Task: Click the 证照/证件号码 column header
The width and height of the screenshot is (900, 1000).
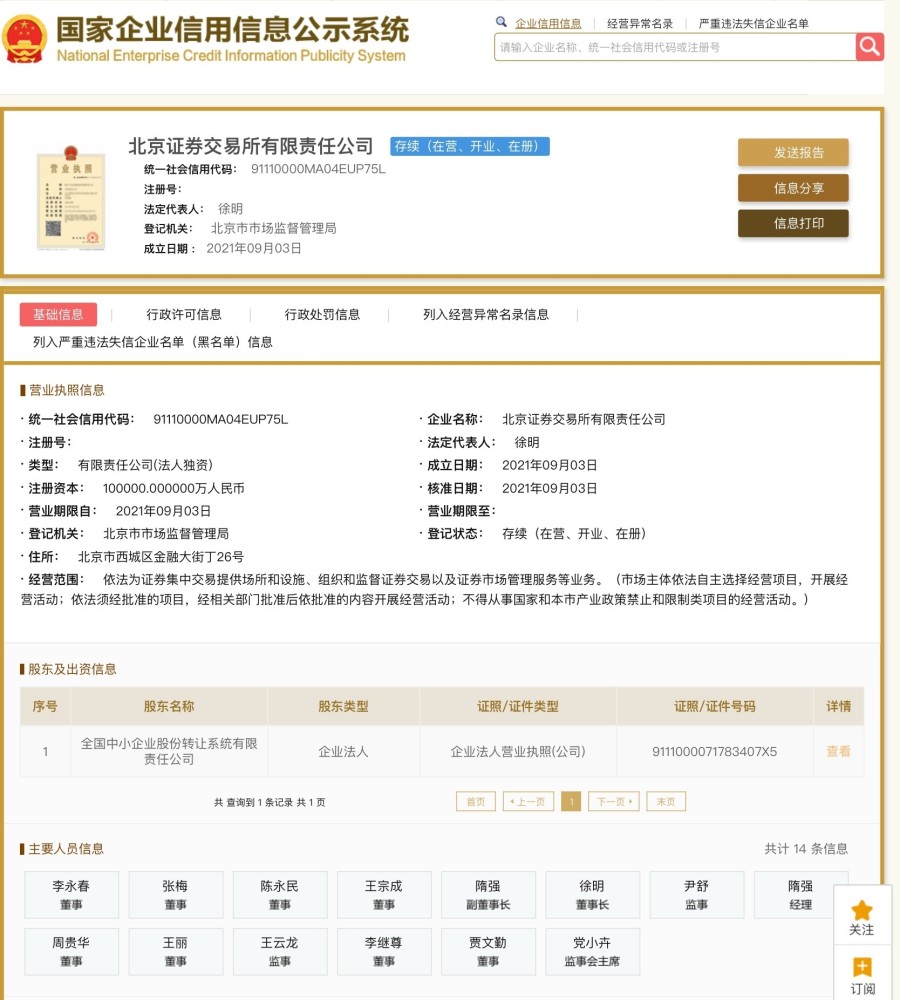Action: click(714, 706)
